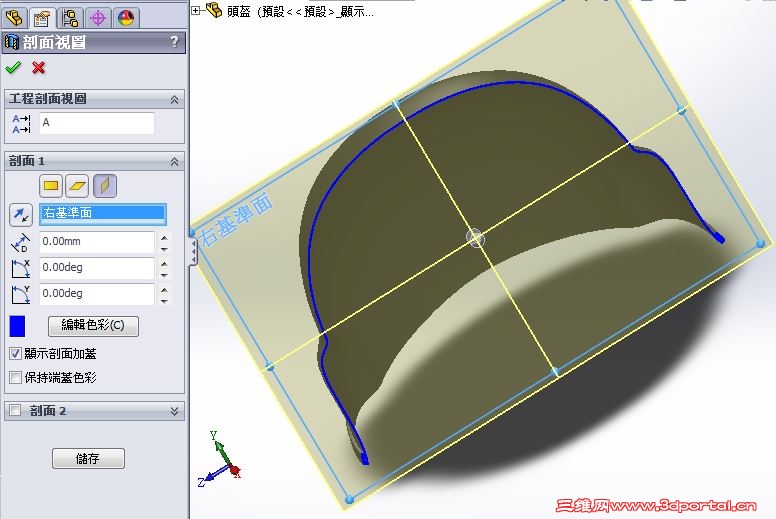The image size is (776, 519).
Task: Open help for section view panel
Action: point(174,42)
